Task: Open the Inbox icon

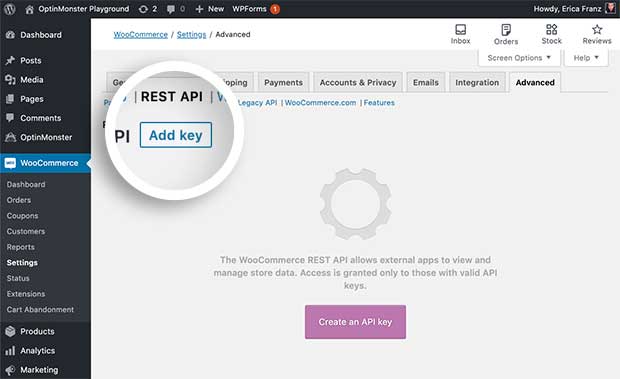Action: coord(461,30)
